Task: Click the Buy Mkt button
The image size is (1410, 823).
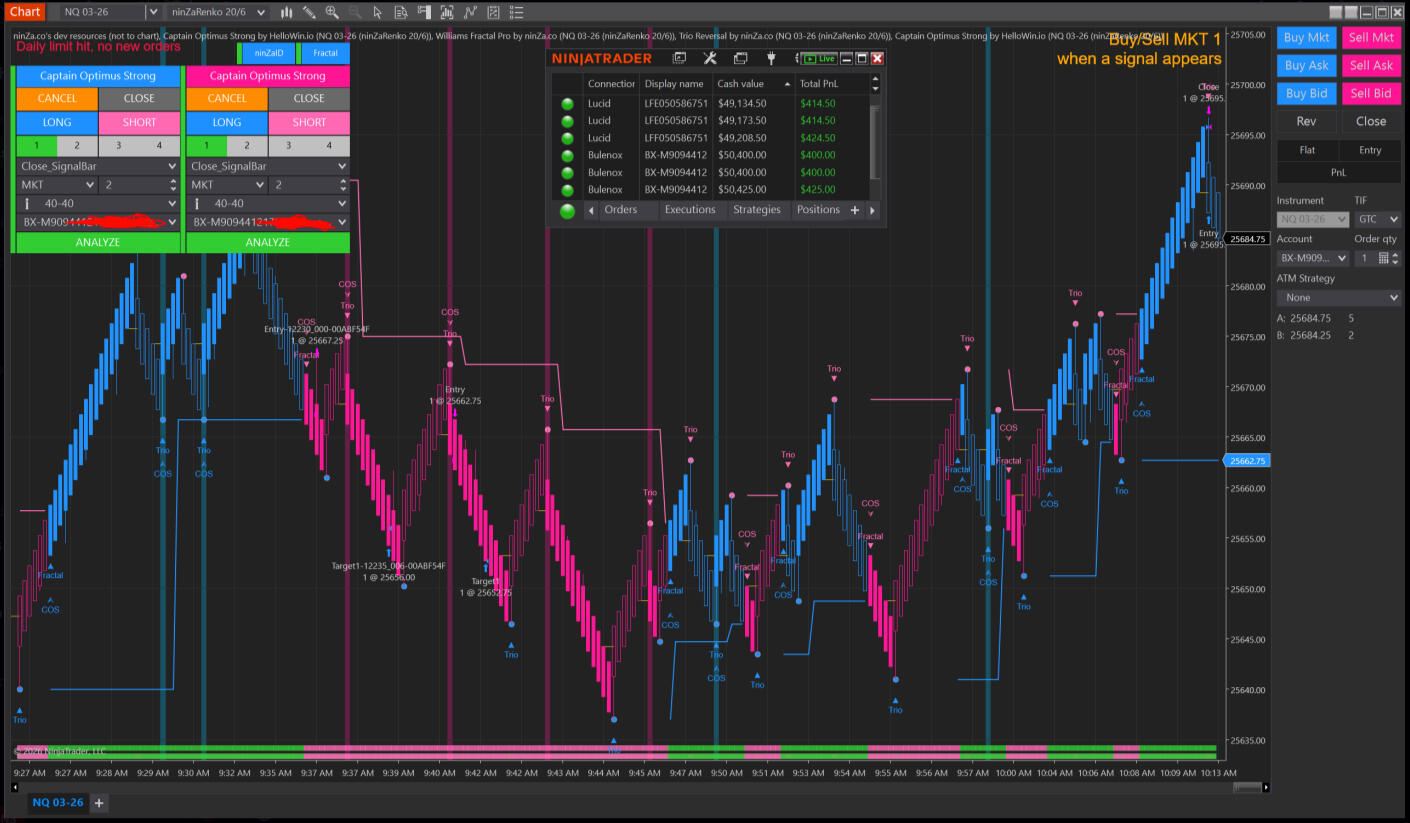Action: coord(1307,38)
